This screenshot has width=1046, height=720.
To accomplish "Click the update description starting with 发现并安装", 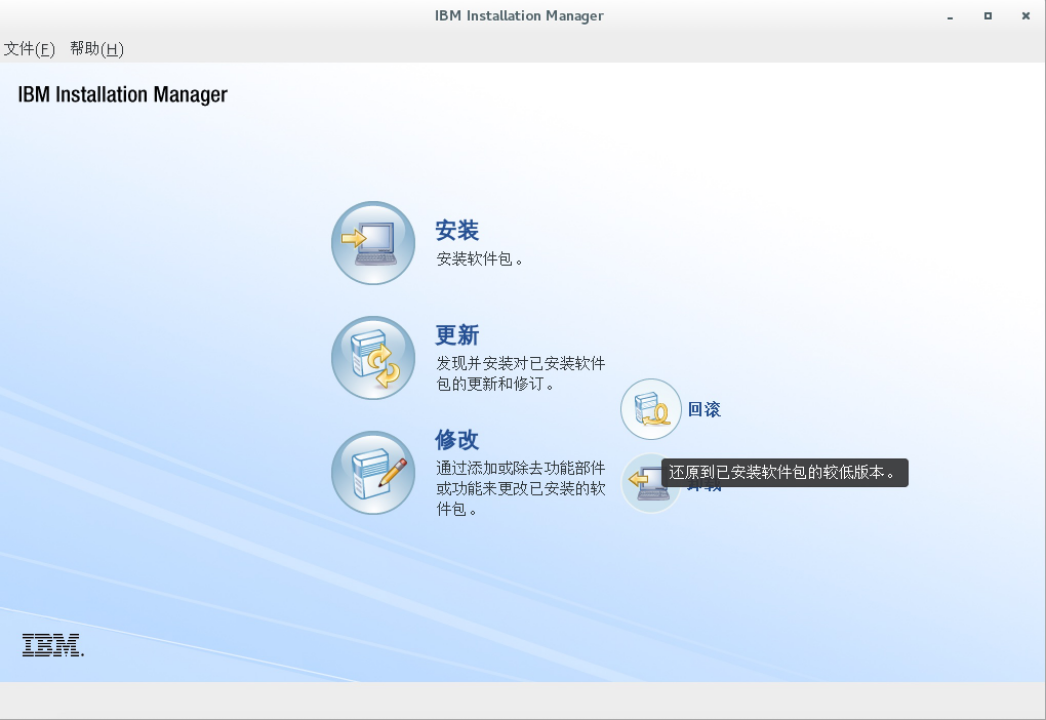I will 520,373.
